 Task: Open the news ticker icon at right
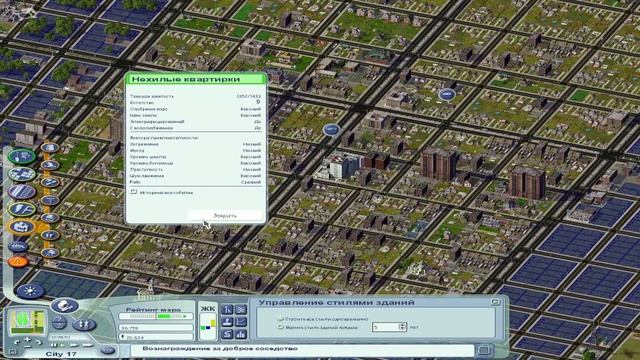(x=484, y=350)
